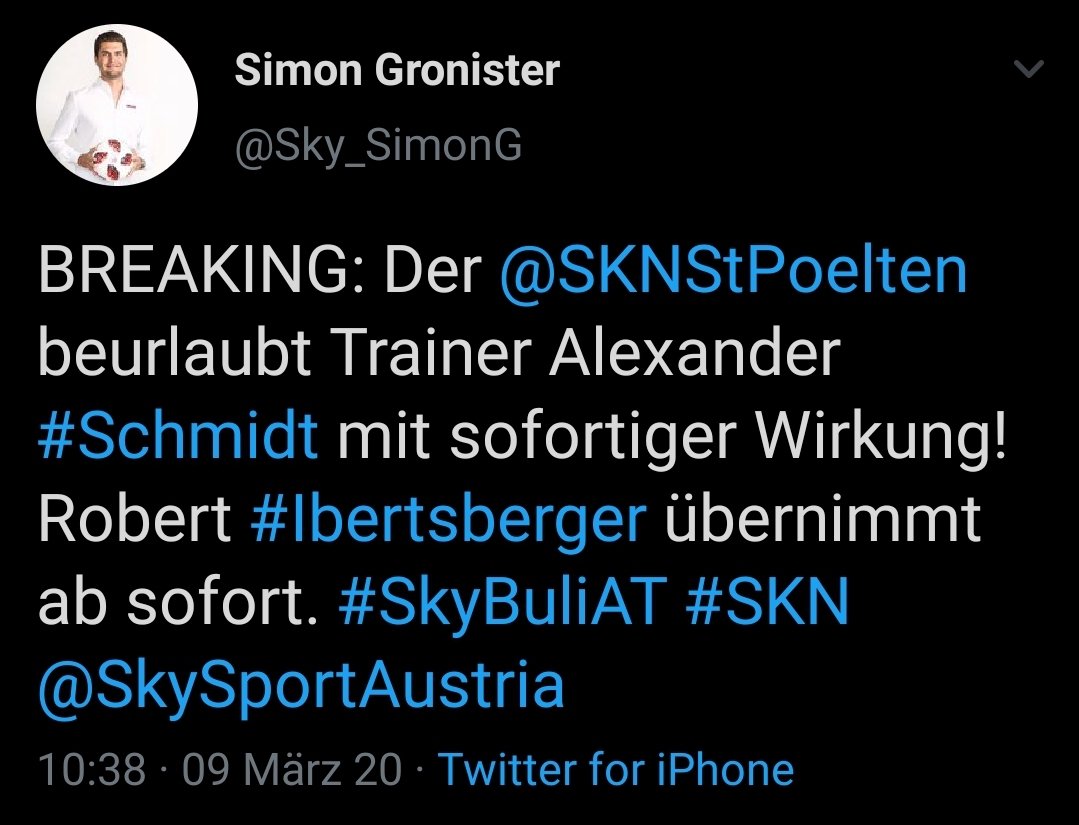Image resolution: width=1079 pixels, height=825 pixels.
Task: Open the @Sky_SimonG handle
Action: pos(378,145)
